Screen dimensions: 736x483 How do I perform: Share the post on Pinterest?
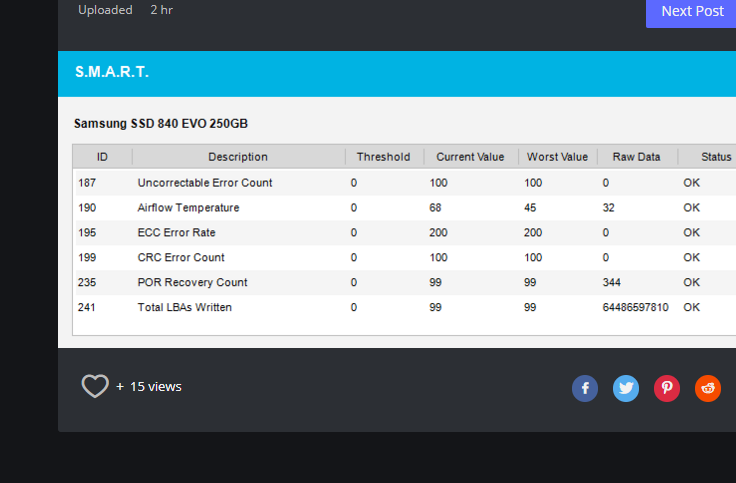[x=667, y=388]
